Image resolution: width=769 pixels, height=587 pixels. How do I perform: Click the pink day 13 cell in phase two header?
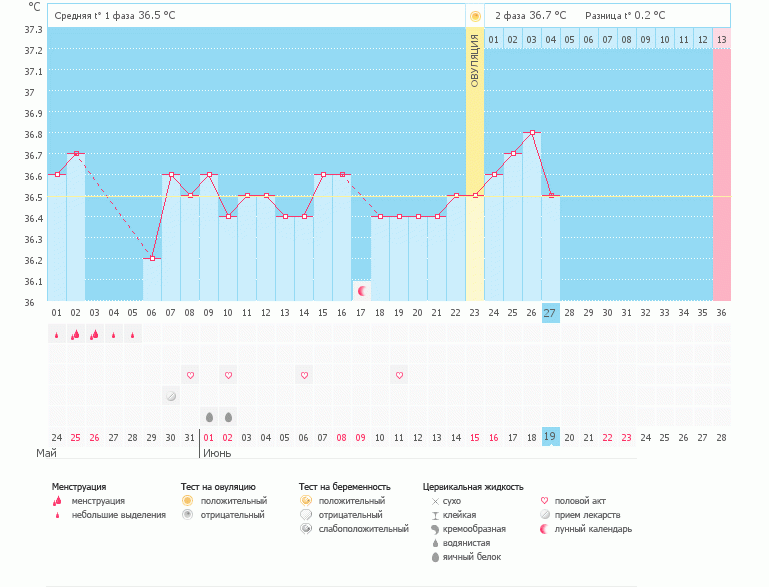pos(721,39)
